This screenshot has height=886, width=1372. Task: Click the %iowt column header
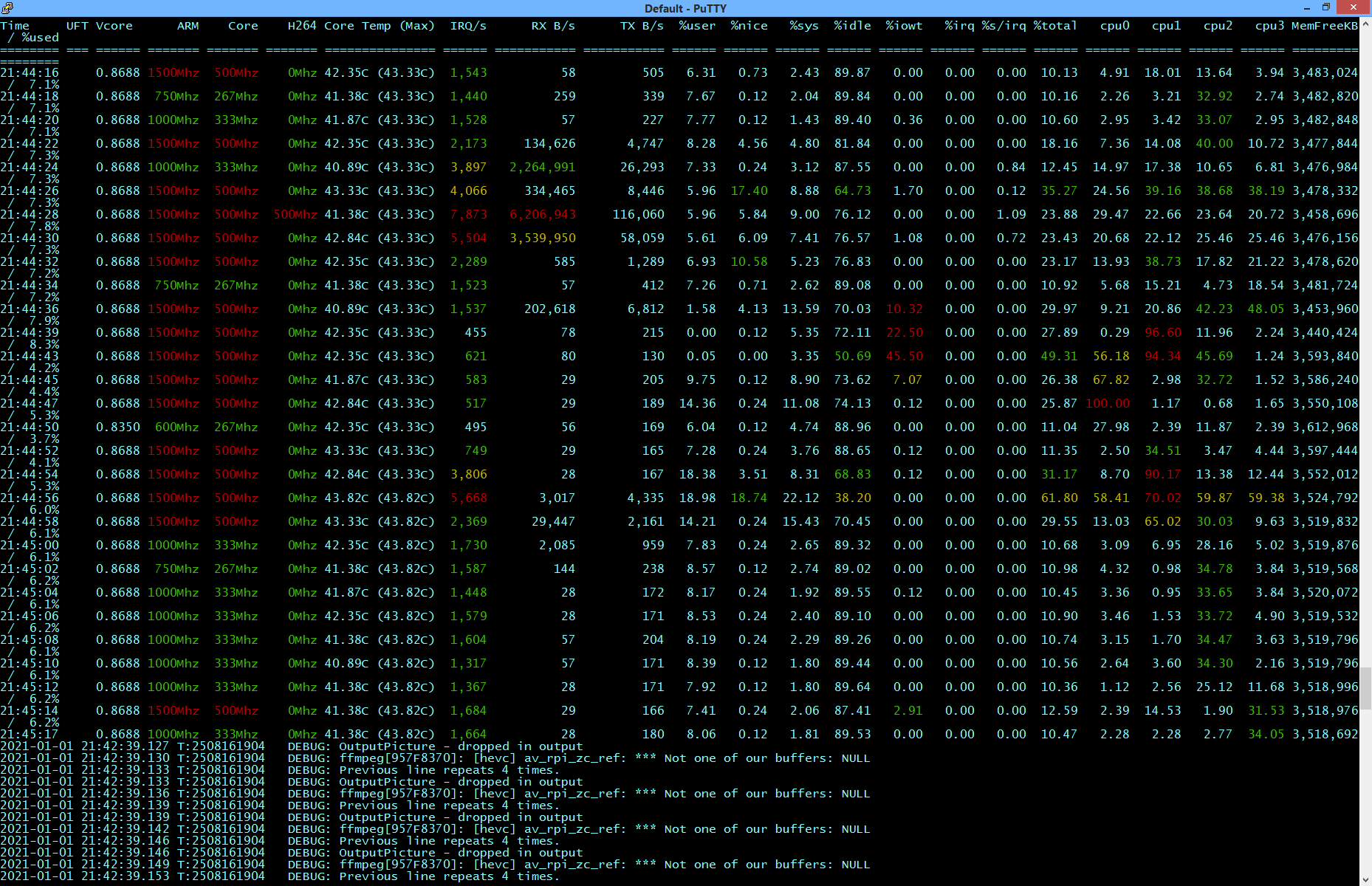pos(904,26)
